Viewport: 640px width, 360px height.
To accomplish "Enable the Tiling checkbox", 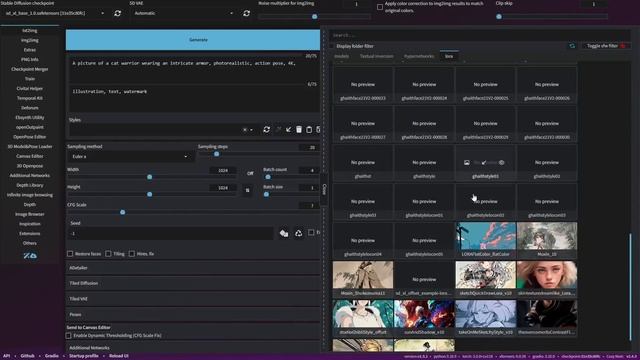I will (108, 254).
